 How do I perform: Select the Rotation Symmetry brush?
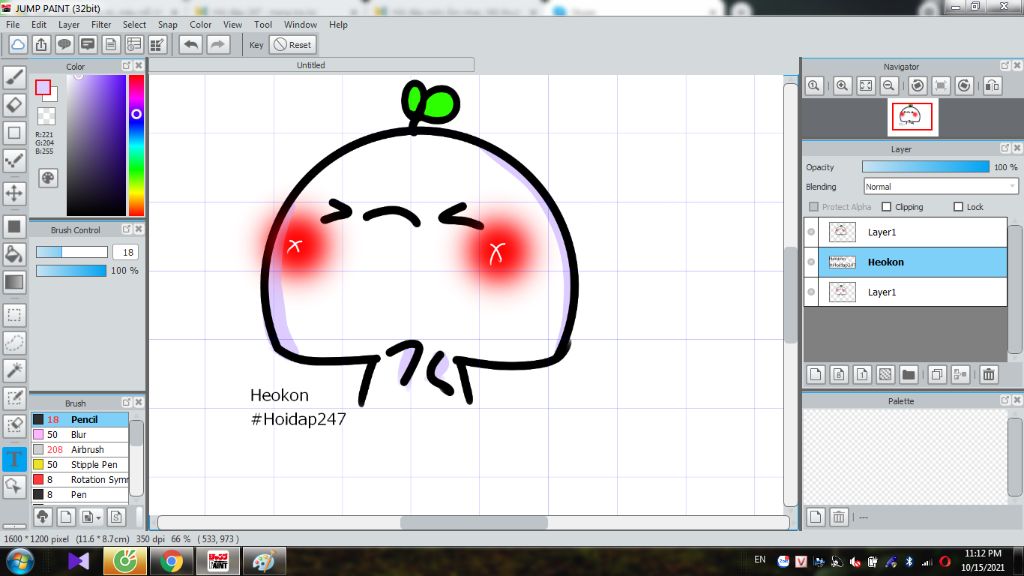[80, 479]
